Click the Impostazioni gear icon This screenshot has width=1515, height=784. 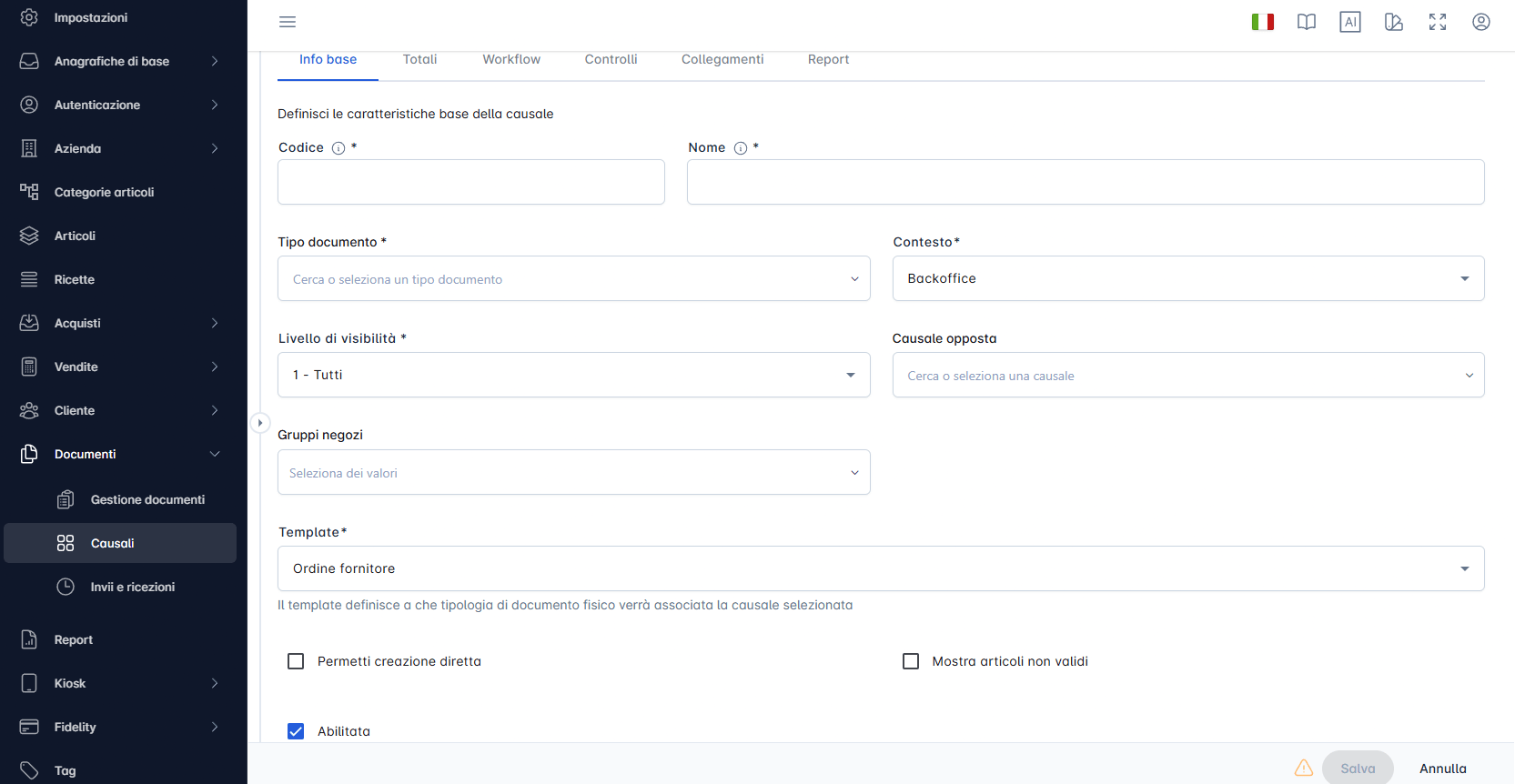pyautogui.click(x=29, y=17)
